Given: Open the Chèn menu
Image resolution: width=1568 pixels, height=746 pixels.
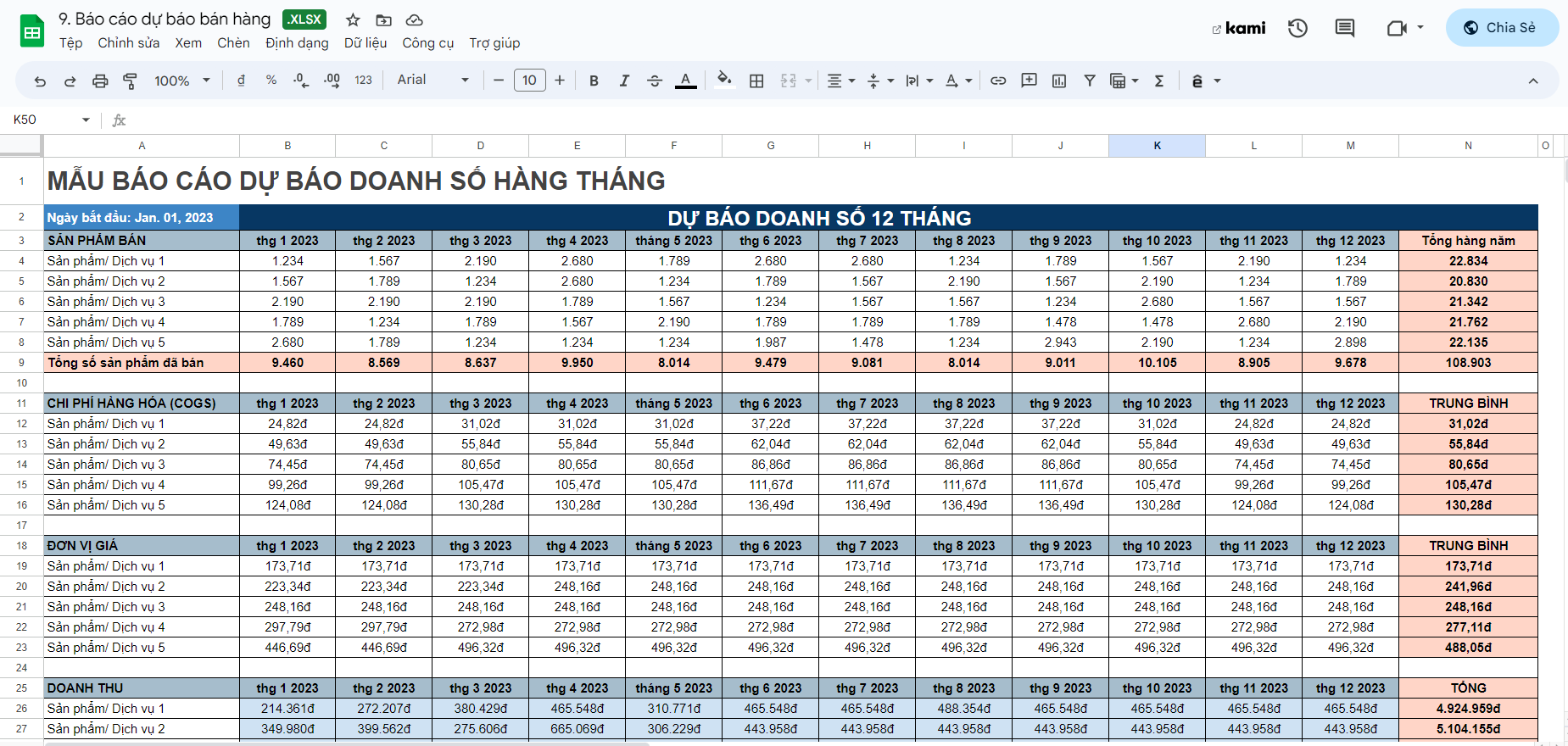Looking at the screenshot, I should 233,42.
